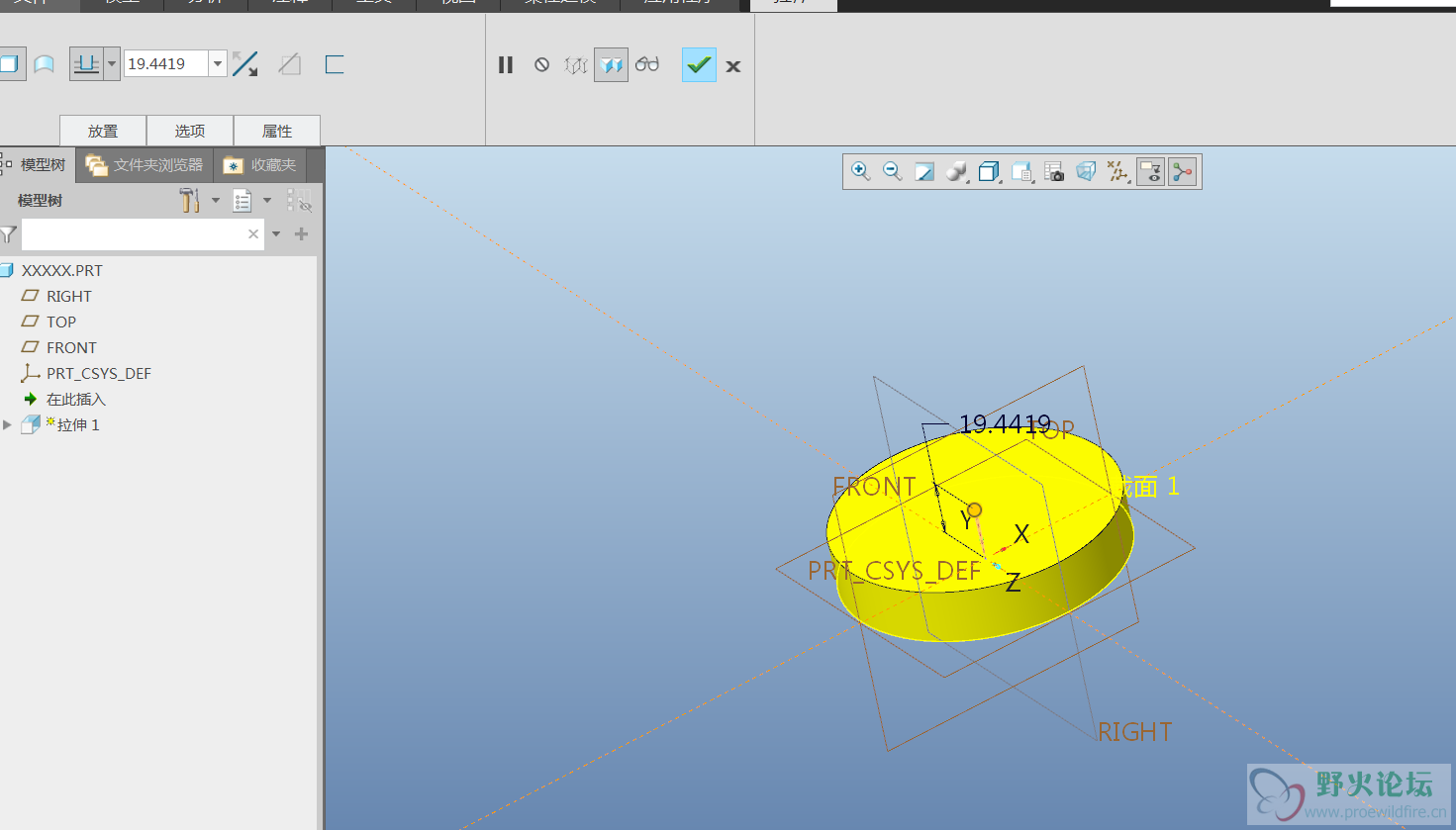The image size is (1456, 830).
Task: Toggle the spin center icon
Action: (1183, 172)
